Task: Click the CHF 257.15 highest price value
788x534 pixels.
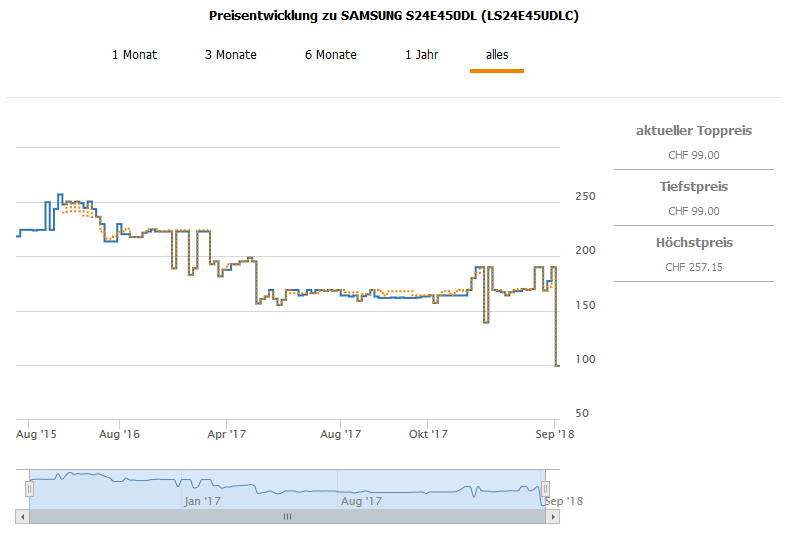Action: pyautogui.click(x=693, y=267)
